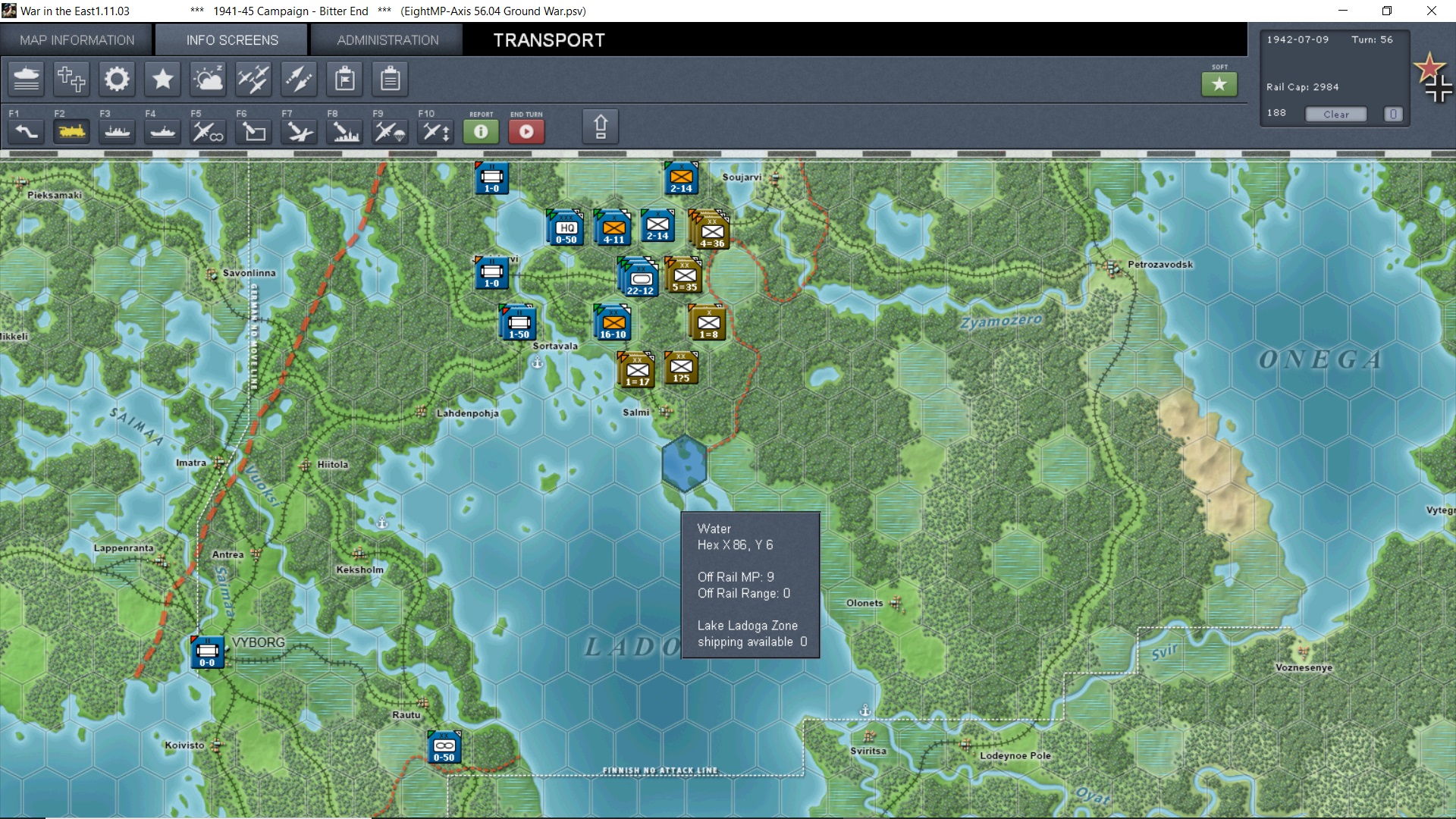Select F1 move mode arrow icon
This screenshot has height=819, width=1456.
pyautogui.click(x=26, y=132)
